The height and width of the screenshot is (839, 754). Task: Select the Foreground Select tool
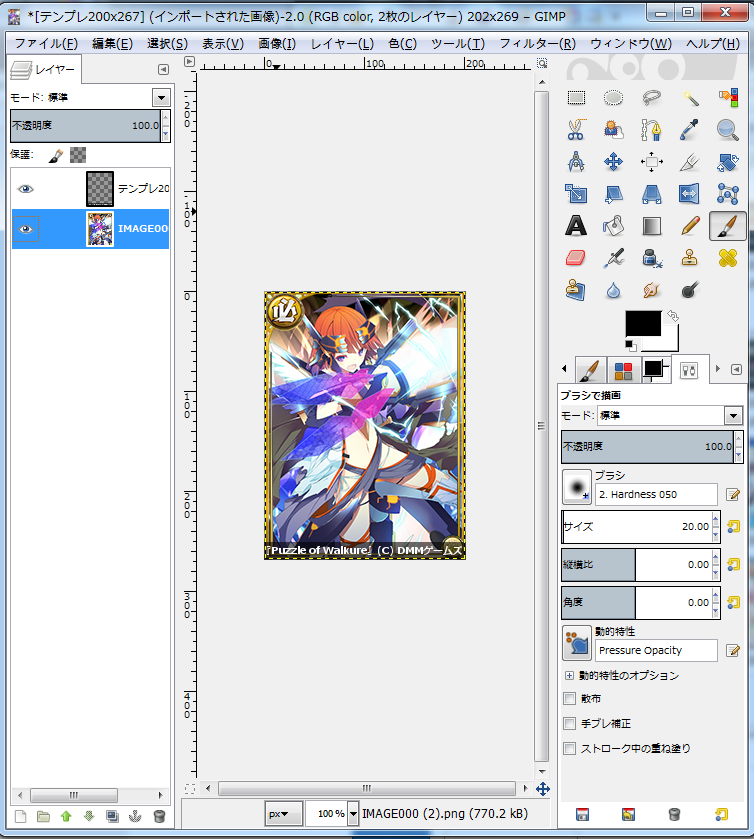(613, 129)
